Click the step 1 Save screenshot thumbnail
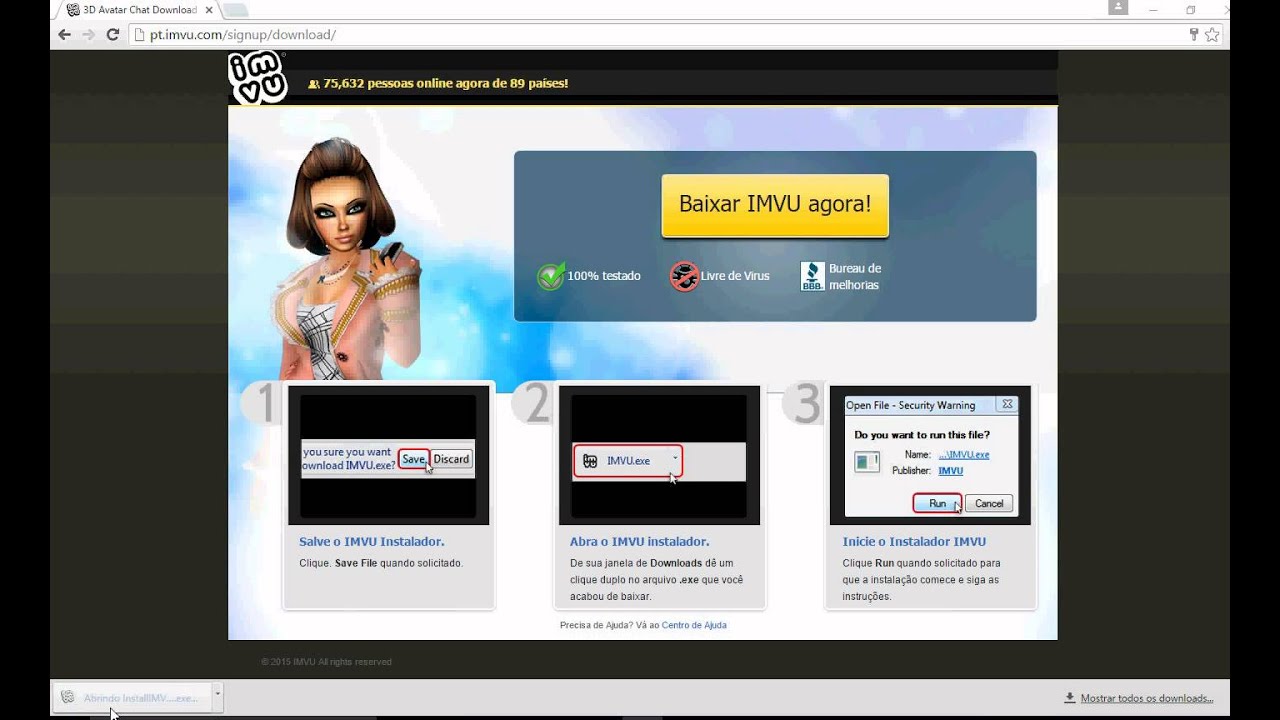 coord(388,455)
